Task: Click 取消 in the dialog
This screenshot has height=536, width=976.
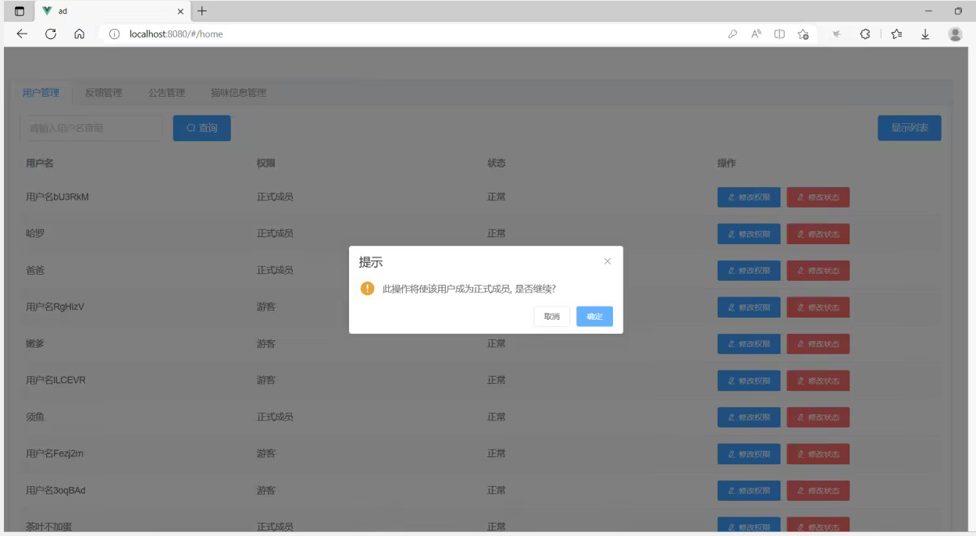Action: pyautogui.click(x=551, y=316)
